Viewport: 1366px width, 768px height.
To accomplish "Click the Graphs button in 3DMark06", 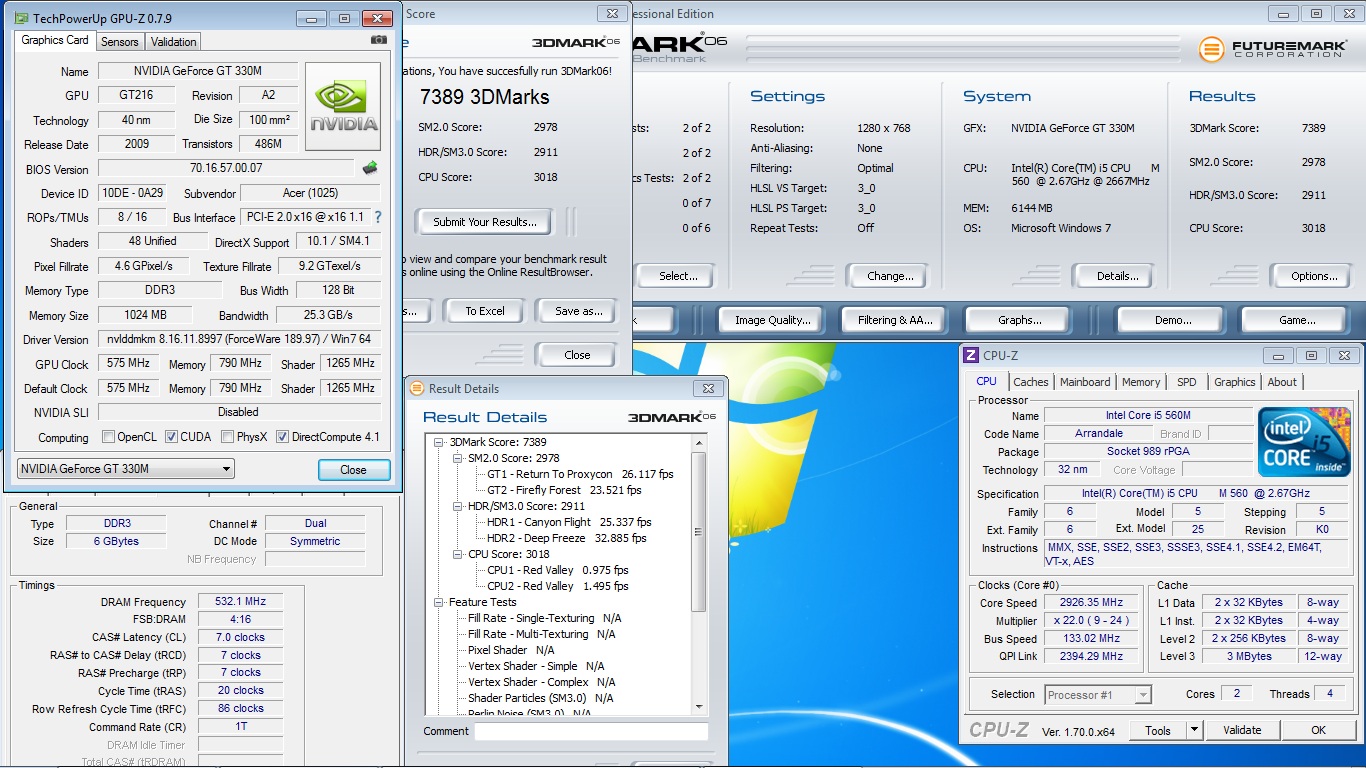I will [1020, 320].
